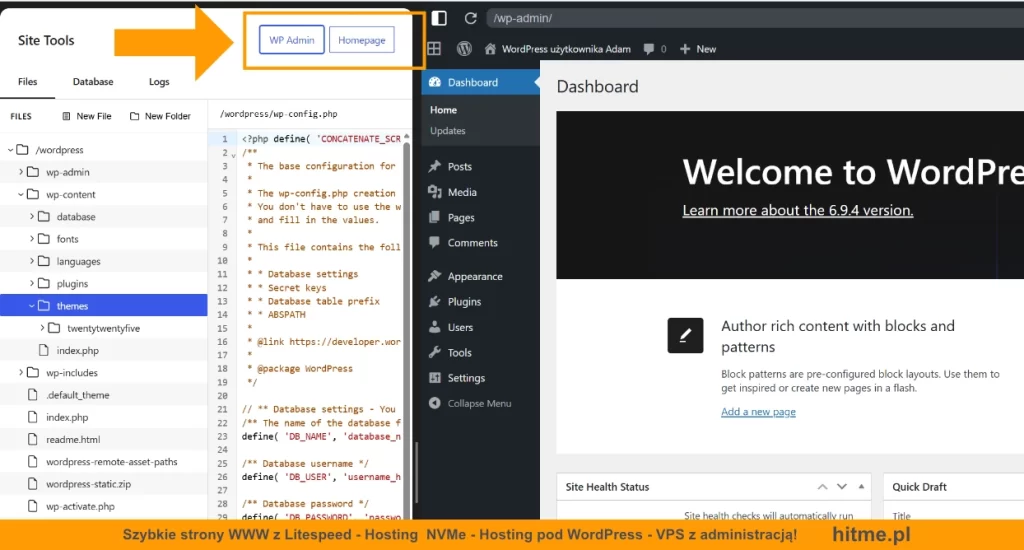Expand the twentytwentyfive folder

click(x=42, y=328)
